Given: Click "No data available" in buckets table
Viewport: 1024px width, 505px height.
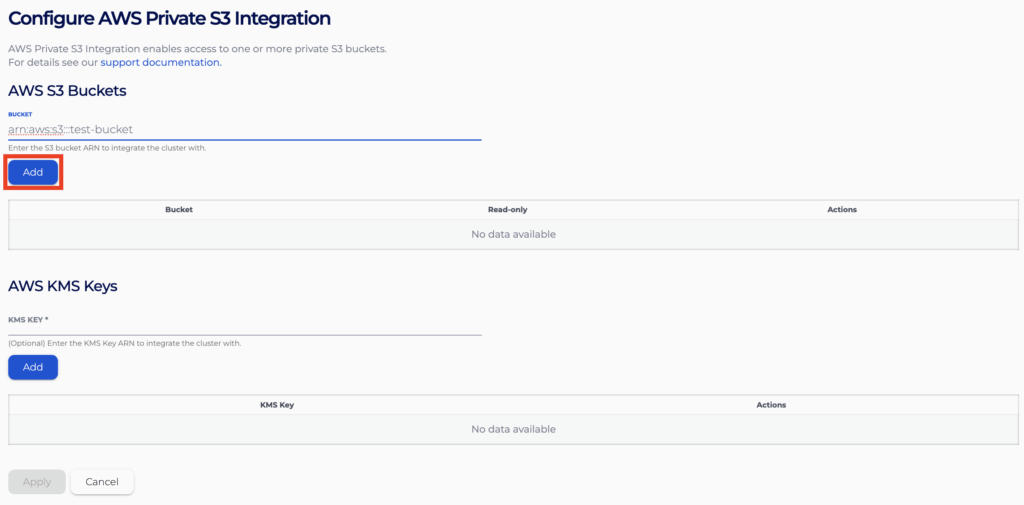Looking at the screenshot, I should (x=513, y=234).
